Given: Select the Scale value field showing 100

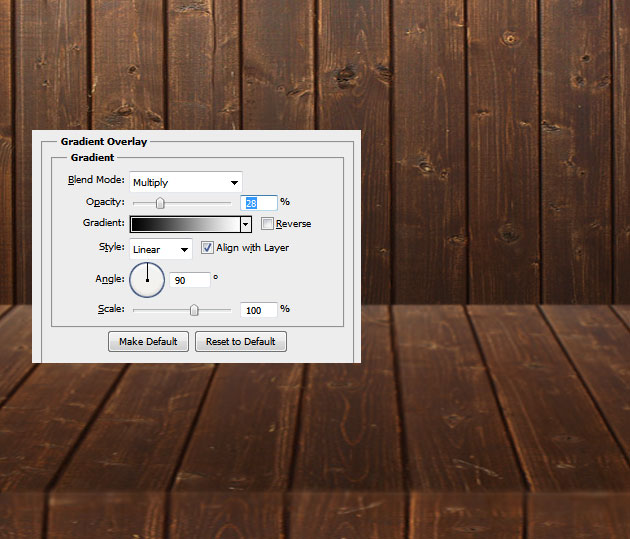Looking at the screenshot, I should click(259, 310).
